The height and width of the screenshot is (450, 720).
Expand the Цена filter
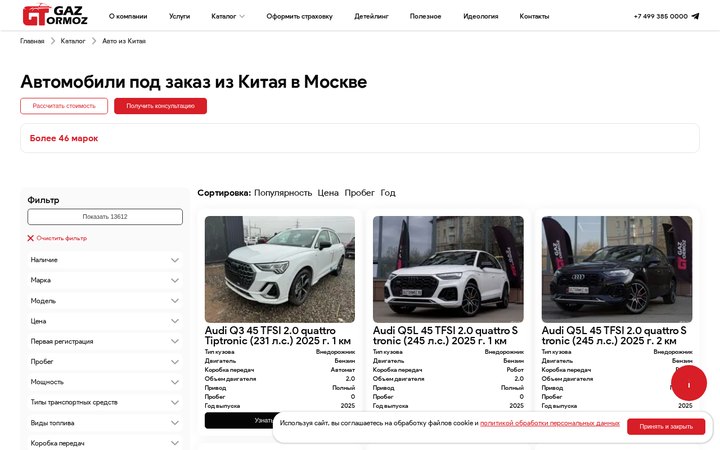click(x=105, y=321)
